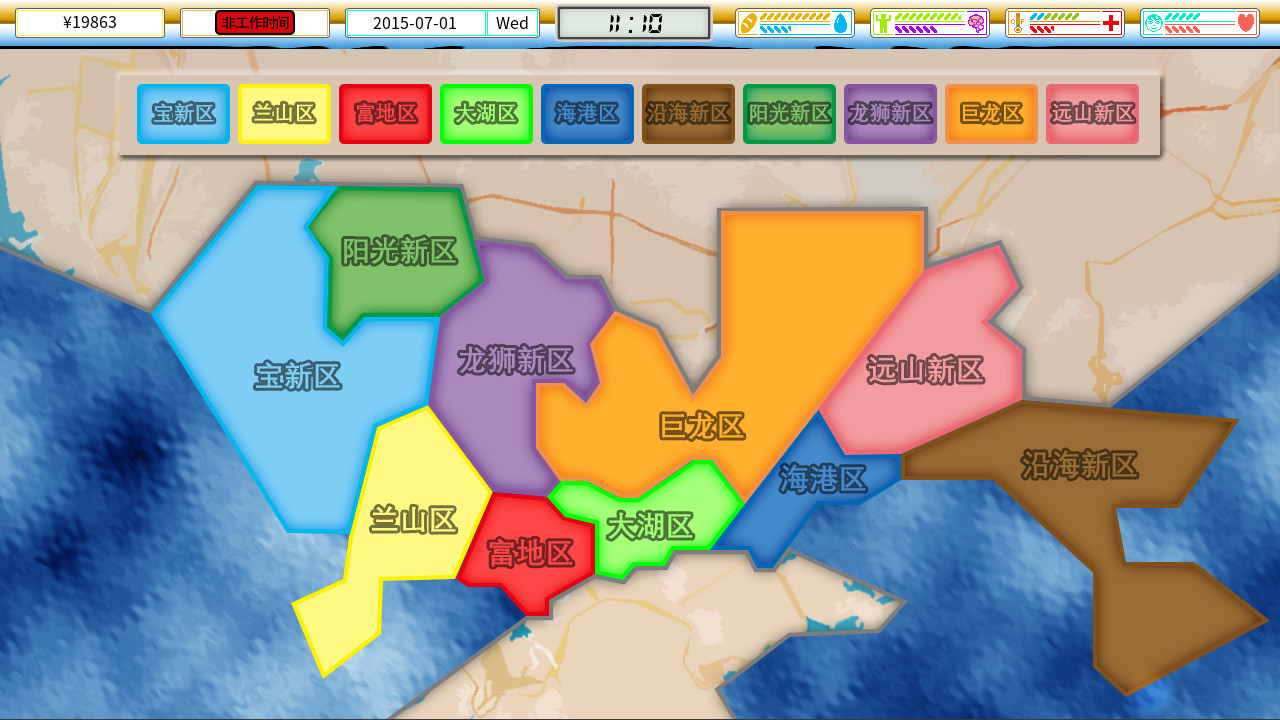This screenshot has height=720, width=1280.
Task: Click the 远山新区 pink button in top bar
Action: click(1092, 114)
